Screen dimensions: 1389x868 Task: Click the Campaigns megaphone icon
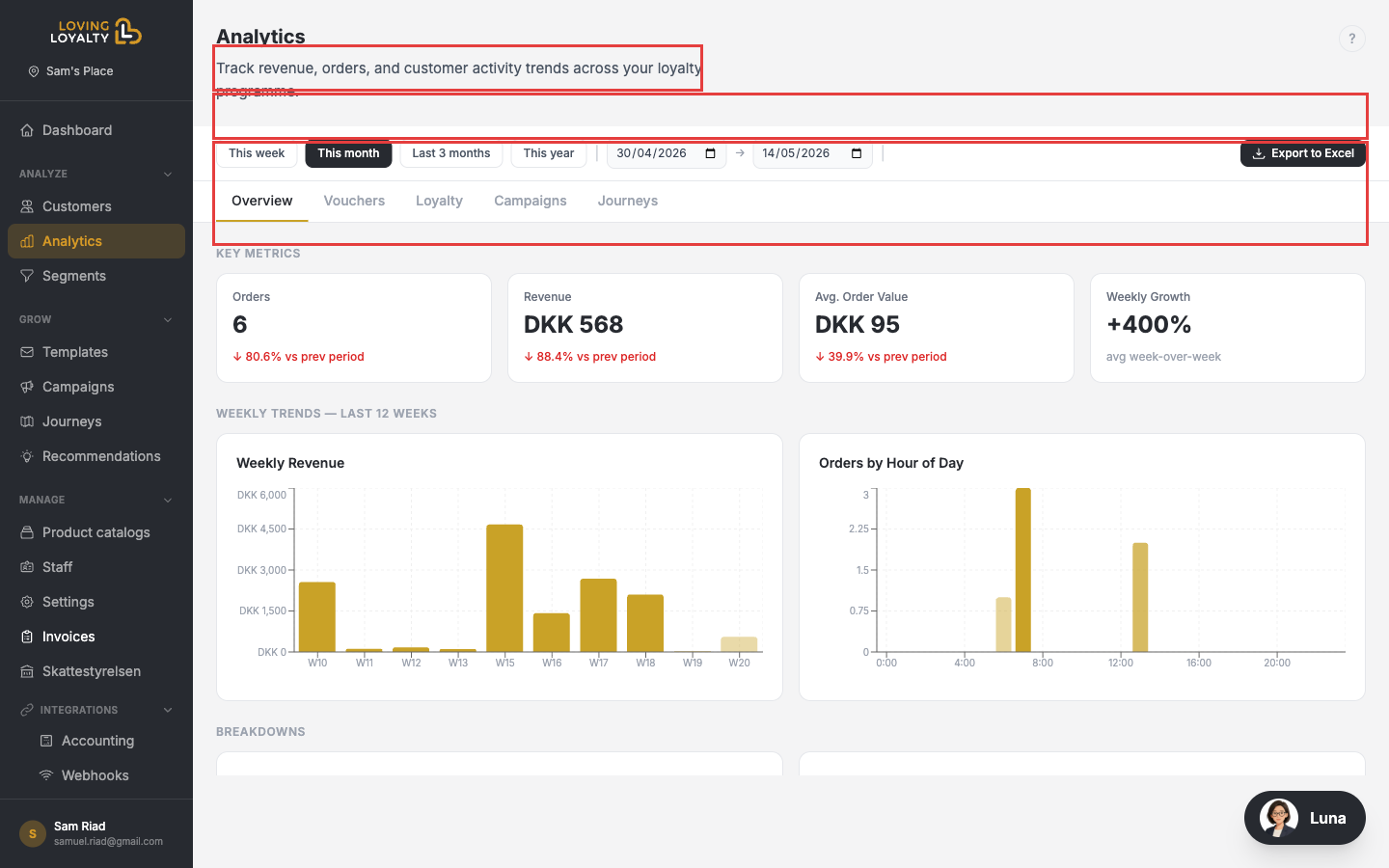click(x=27, y=387)
